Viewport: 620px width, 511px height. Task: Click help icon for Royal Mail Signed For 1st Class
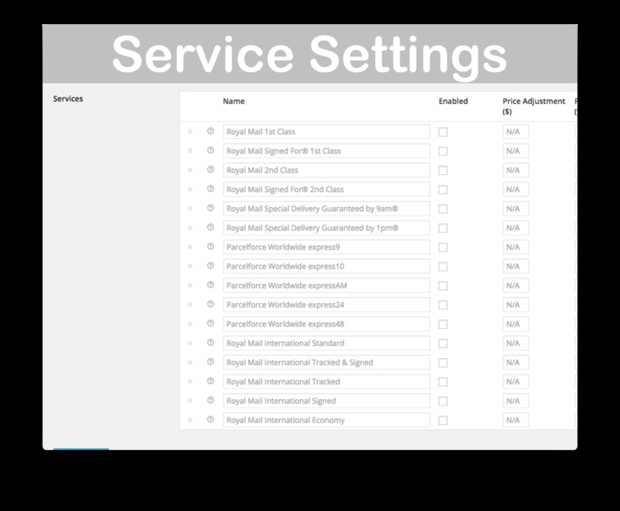pos(210,150)
